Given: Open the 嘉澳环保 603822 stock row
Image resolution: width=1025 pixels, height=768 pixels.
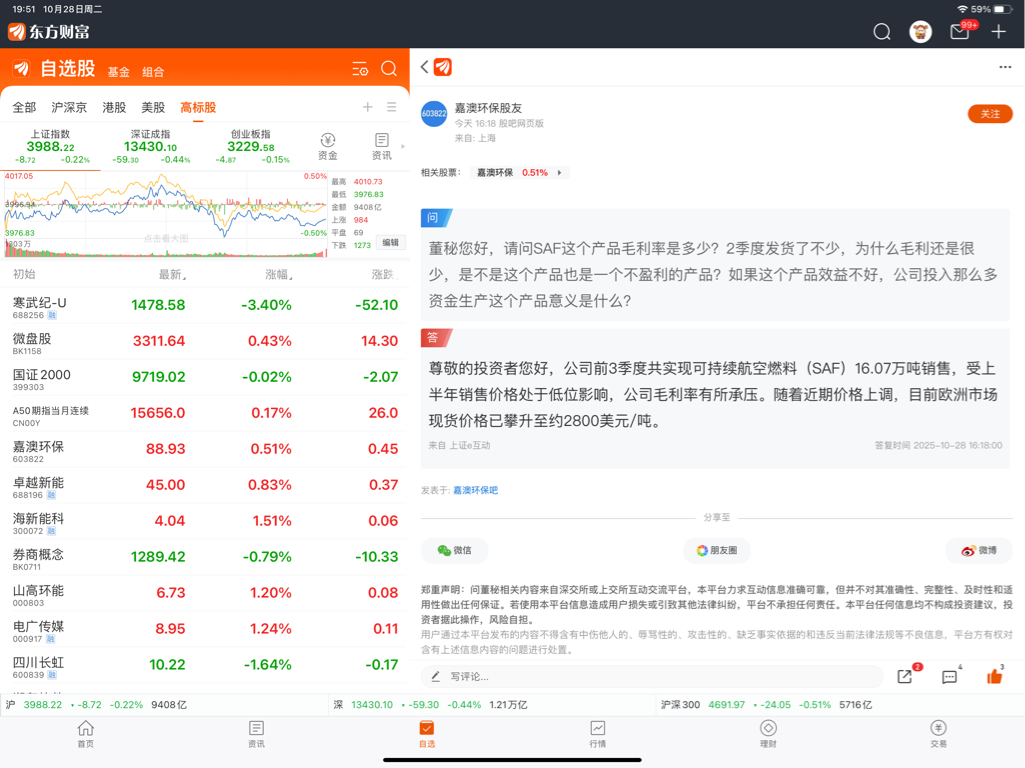Looking at the screenshot, I should click(205, 449).
